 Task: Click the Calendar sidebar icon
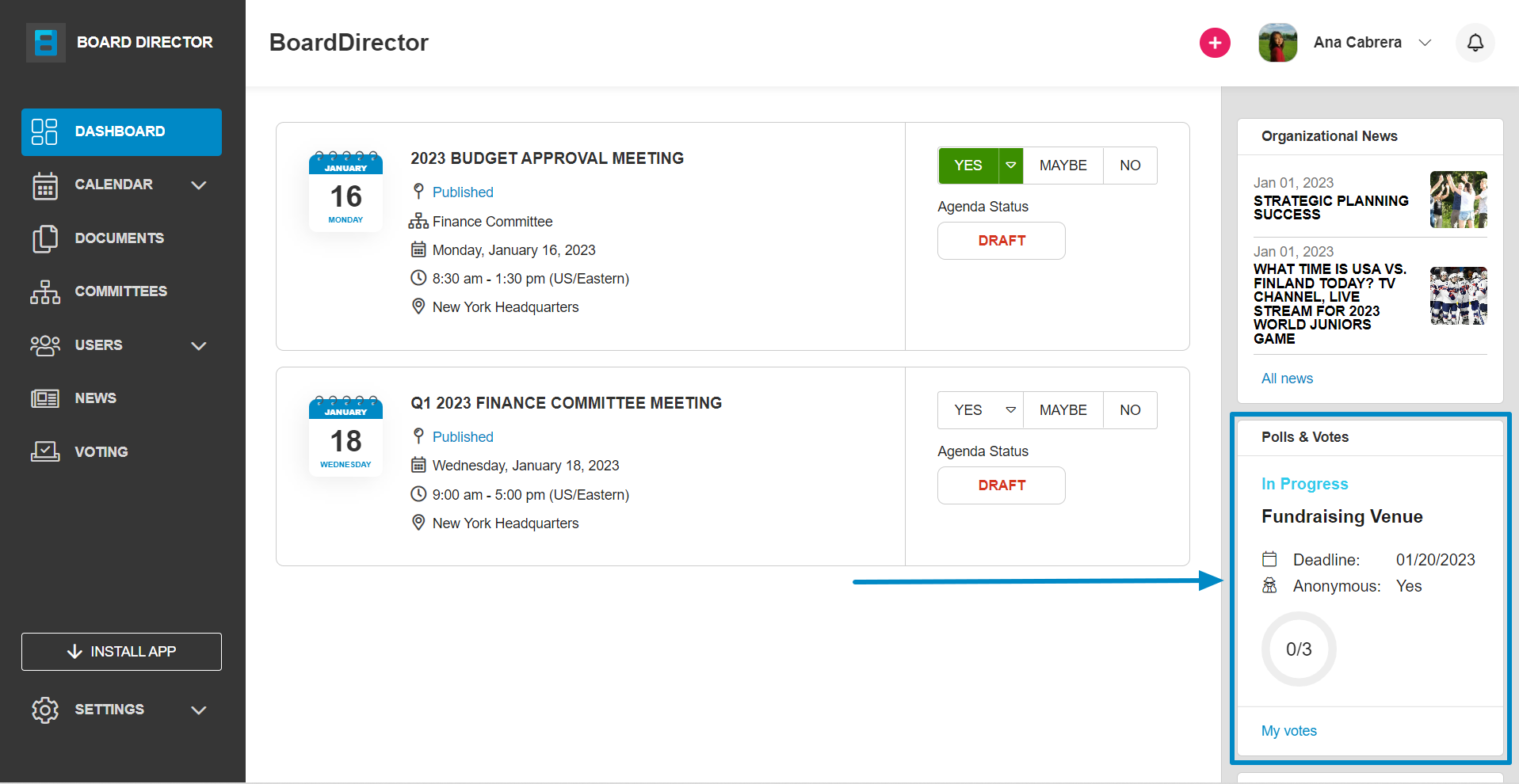pyautogui.click(x=45, y=185)
